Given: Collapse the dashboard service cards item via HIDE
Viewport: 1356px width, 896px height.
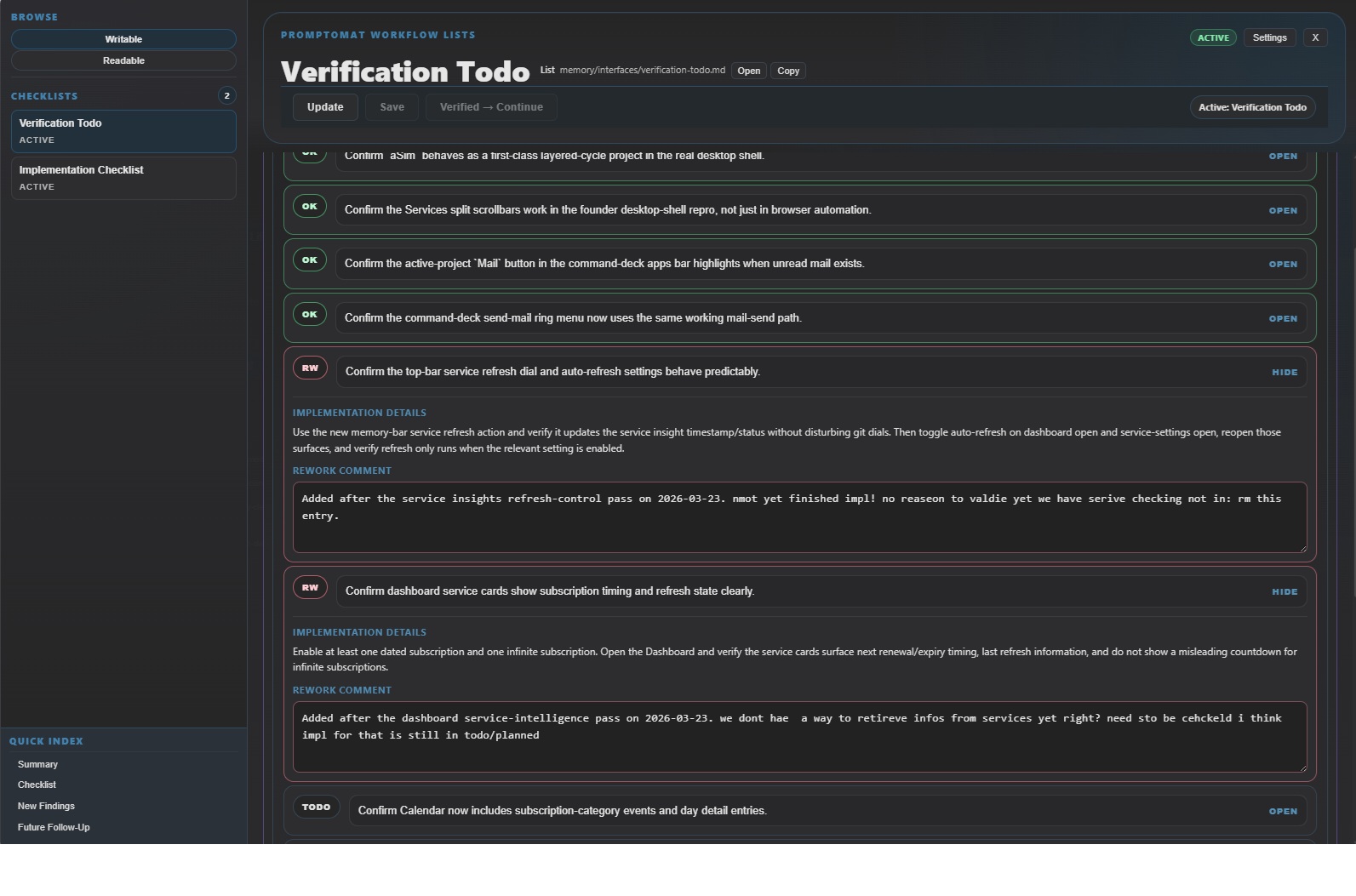Looking at the screenshot, I should [x=1284, y=591].
